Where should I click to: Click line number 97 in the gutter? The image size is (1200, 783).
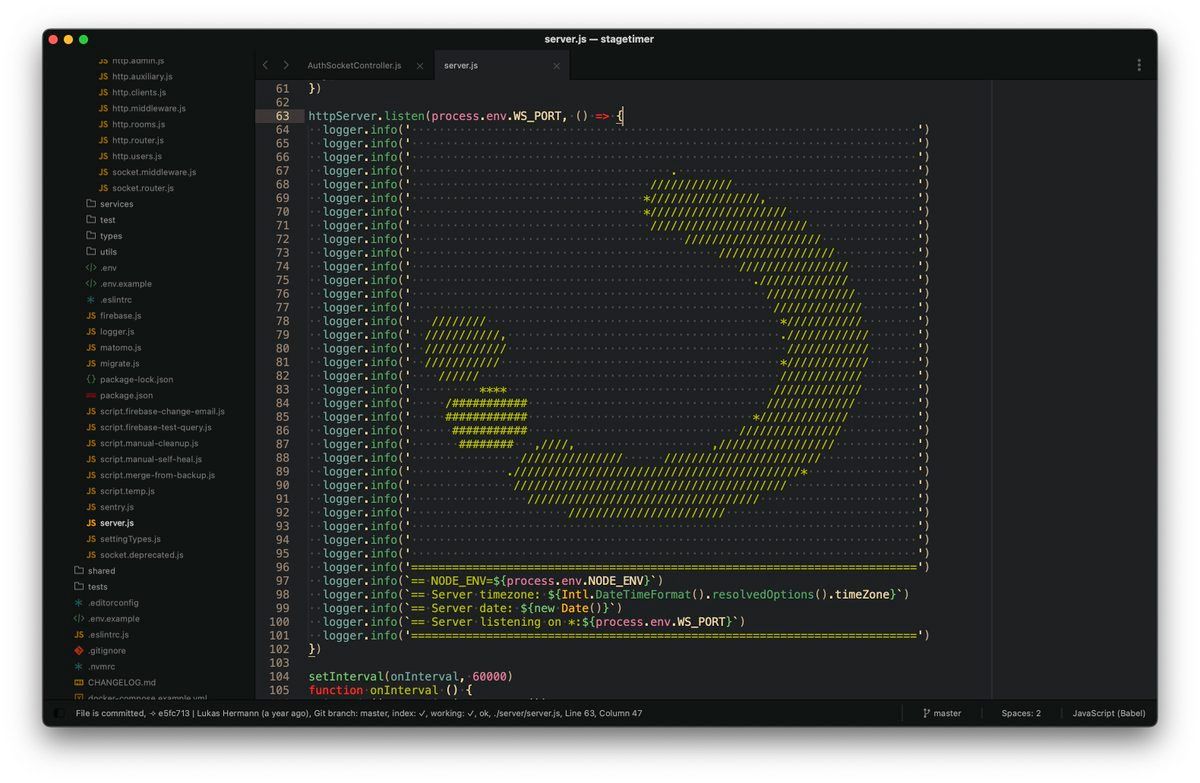pos(280,581)
